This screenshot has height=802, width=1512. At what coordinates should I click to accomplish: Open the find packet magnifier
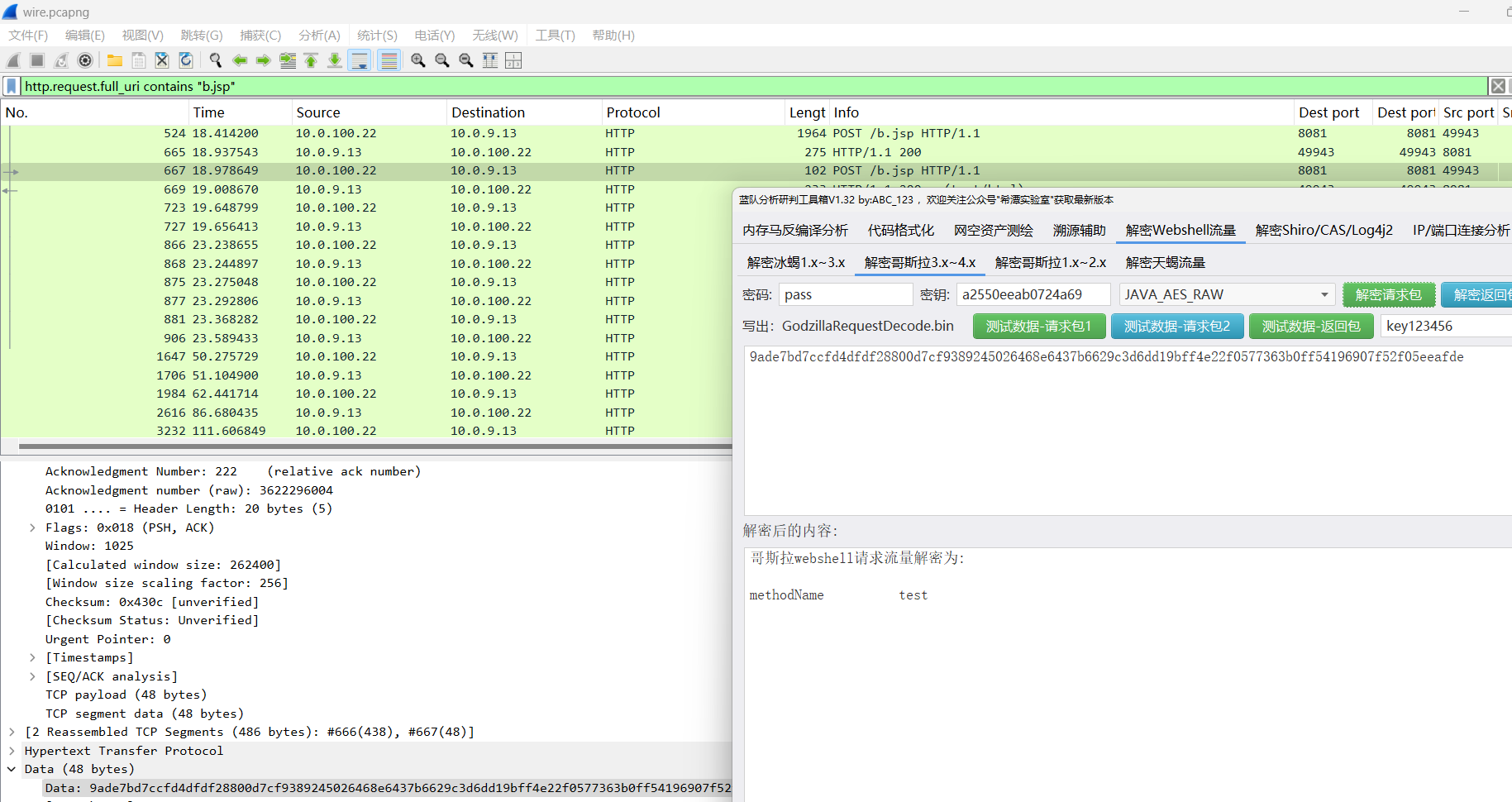point(216,60)
